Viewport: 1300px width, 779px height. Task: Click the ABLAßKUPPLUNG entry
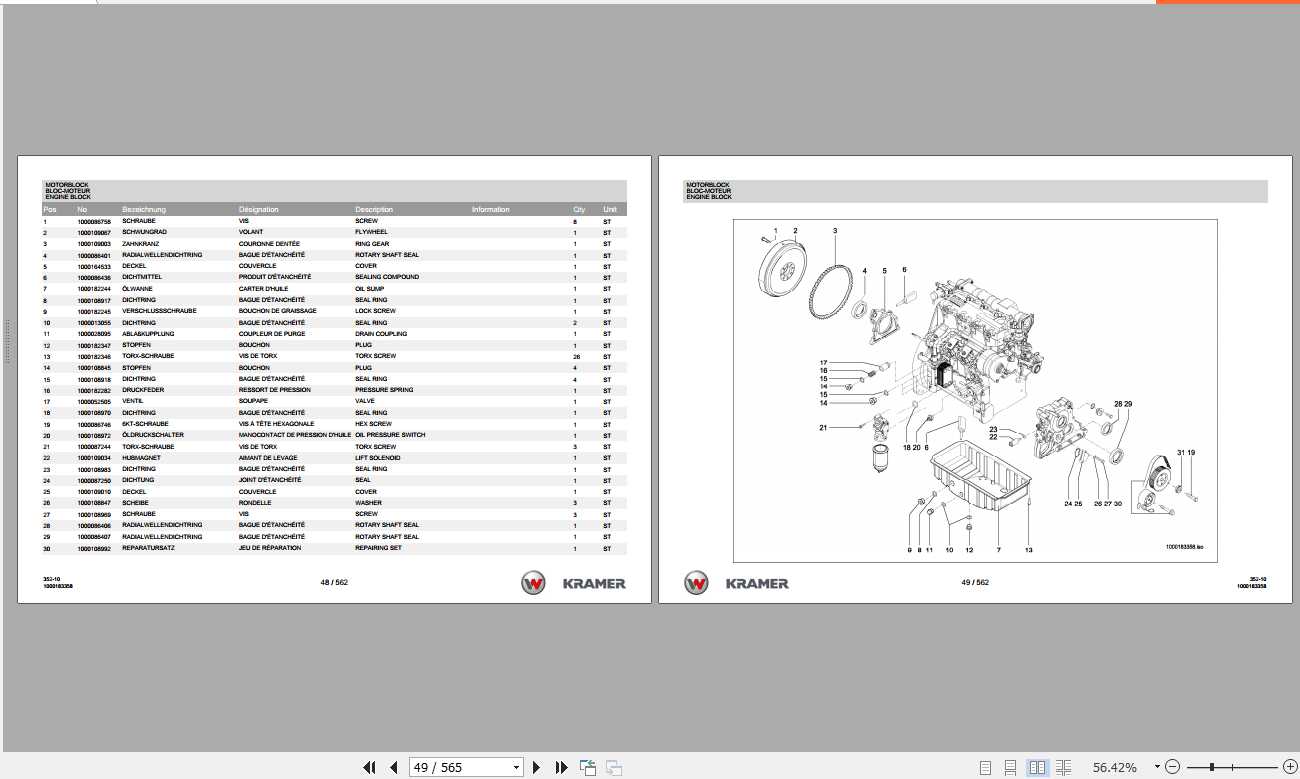148,334
